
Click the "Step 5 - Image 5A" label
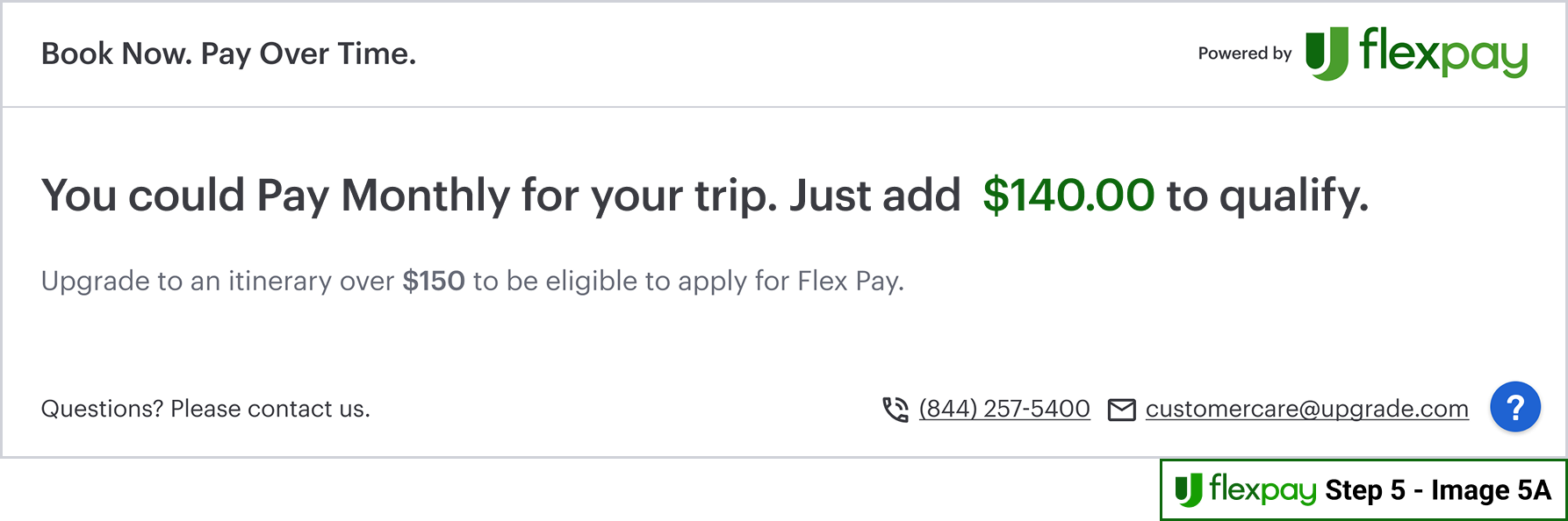(x=1437, y=490)
